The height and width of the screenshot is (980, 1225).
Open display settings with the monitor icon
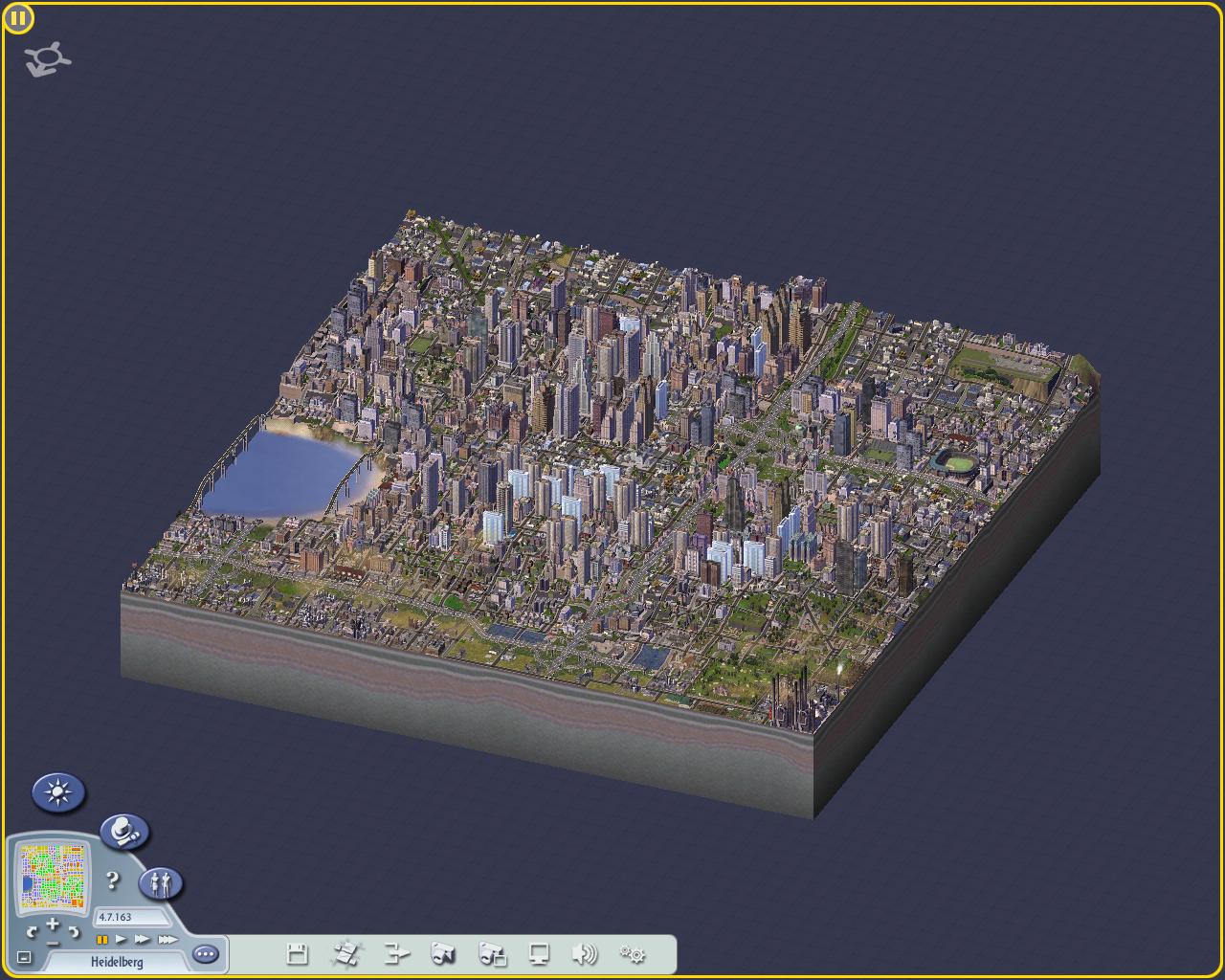pyautogui.click(x=539, y=953)
